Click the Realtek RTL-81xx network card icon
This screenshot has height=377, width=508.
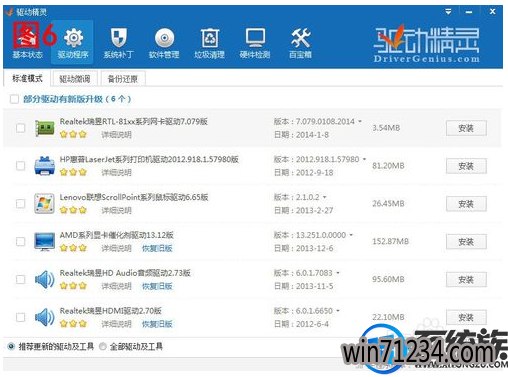(45, 128)
